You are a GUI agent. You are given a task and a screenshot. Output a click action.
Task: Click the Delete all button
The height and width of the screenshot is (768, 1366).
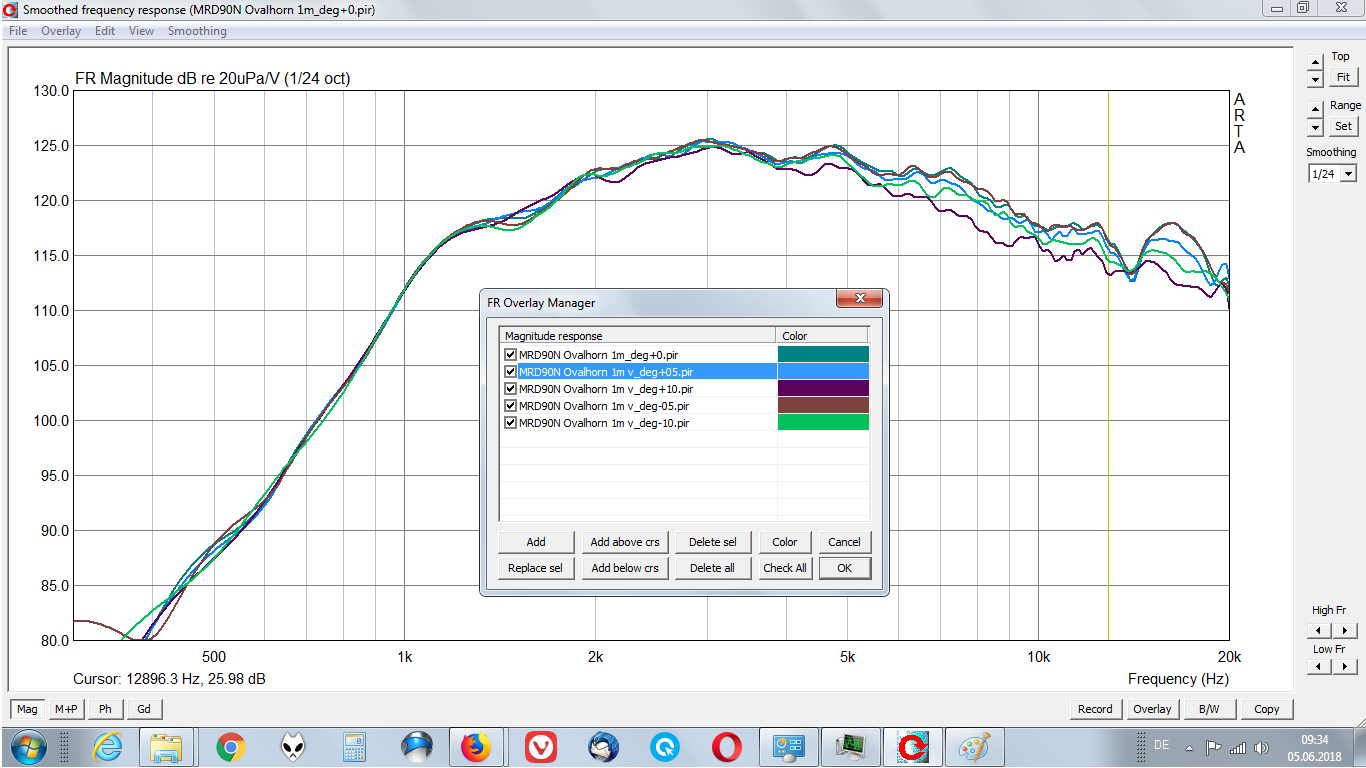(x=712, y=568)
